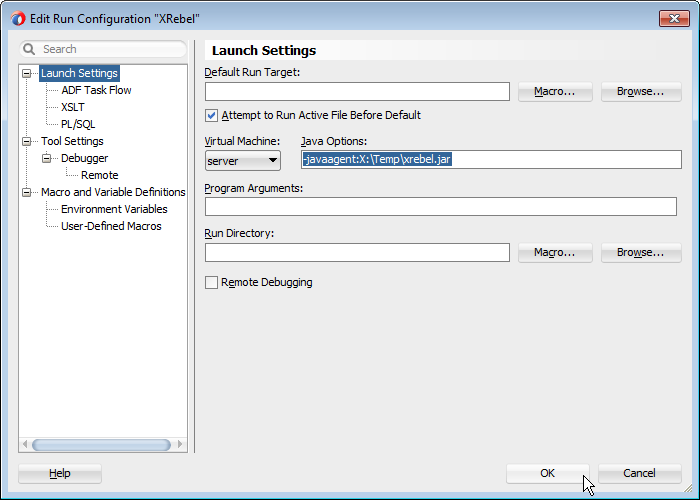Screen dimensions: 700x500
Task: Enable the Remote Debugging checkbox
Action: [212, 283]
